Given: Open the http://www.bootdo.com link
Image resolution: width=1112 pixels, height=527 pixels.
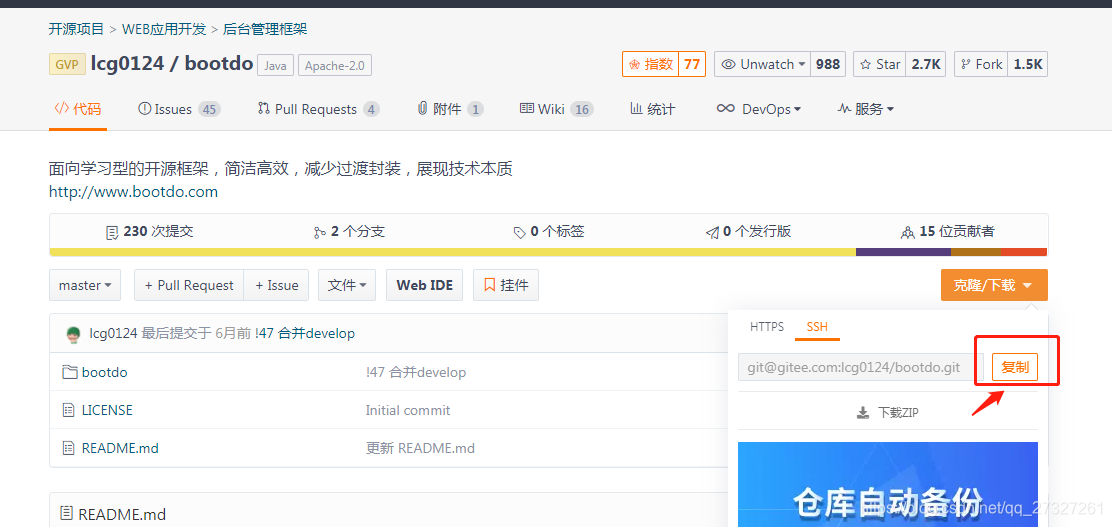Looking at the screenshot, I should pos(133,192).
